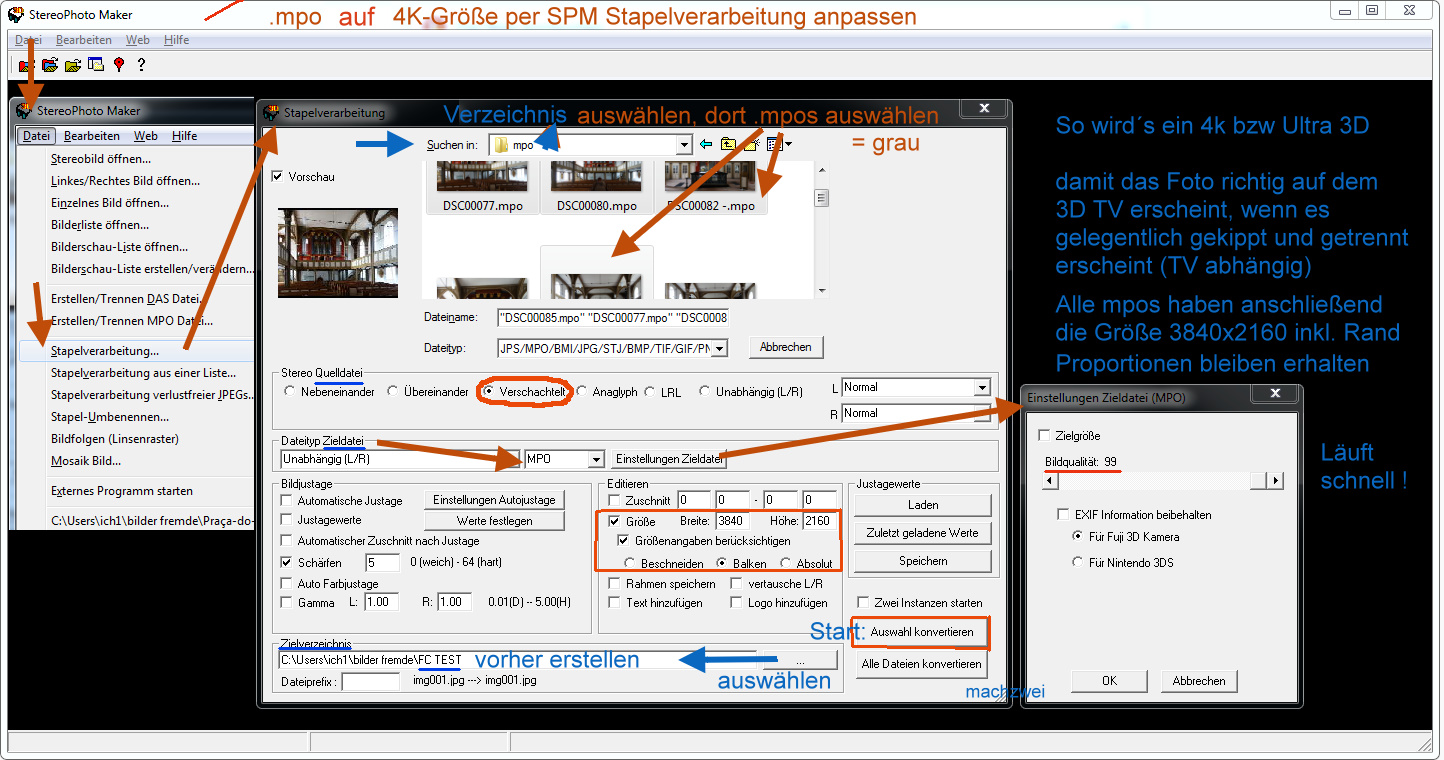Click Alle Dateien konvertieren
The height and width of the screenshot is (760, 1444).
[x=921, y=664]
